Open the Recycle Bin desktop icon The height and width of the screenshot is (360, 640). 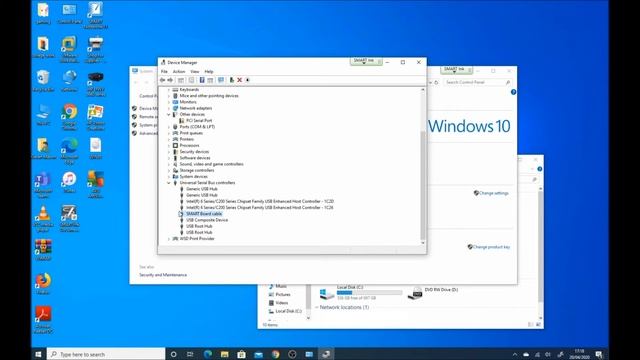tap(43, 81)
